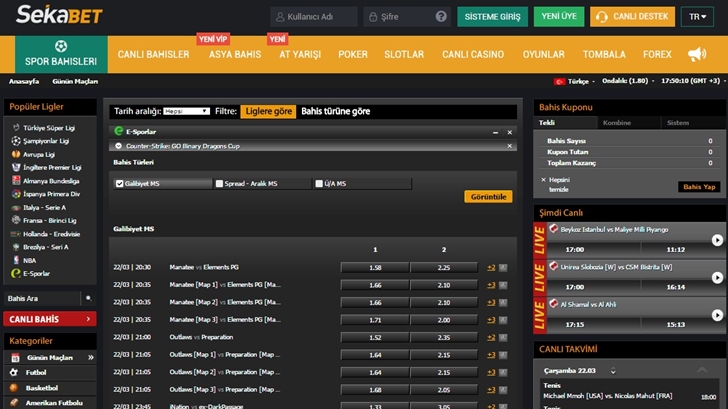Pick odds 2.35 for Preparation at 21:00

[444, 338]
